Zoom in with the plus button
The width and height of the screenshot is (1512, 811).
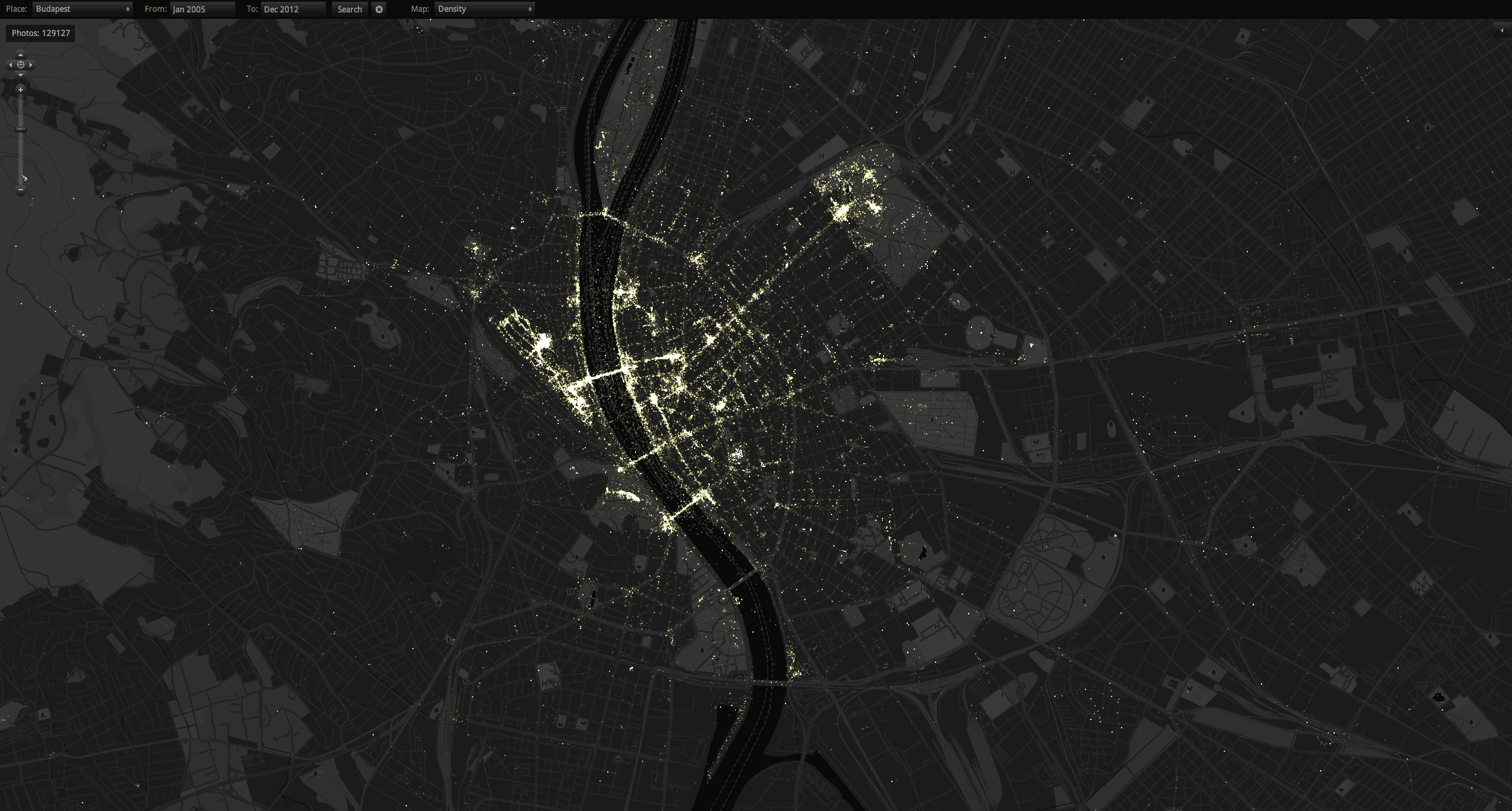click(x=21, y=90)
